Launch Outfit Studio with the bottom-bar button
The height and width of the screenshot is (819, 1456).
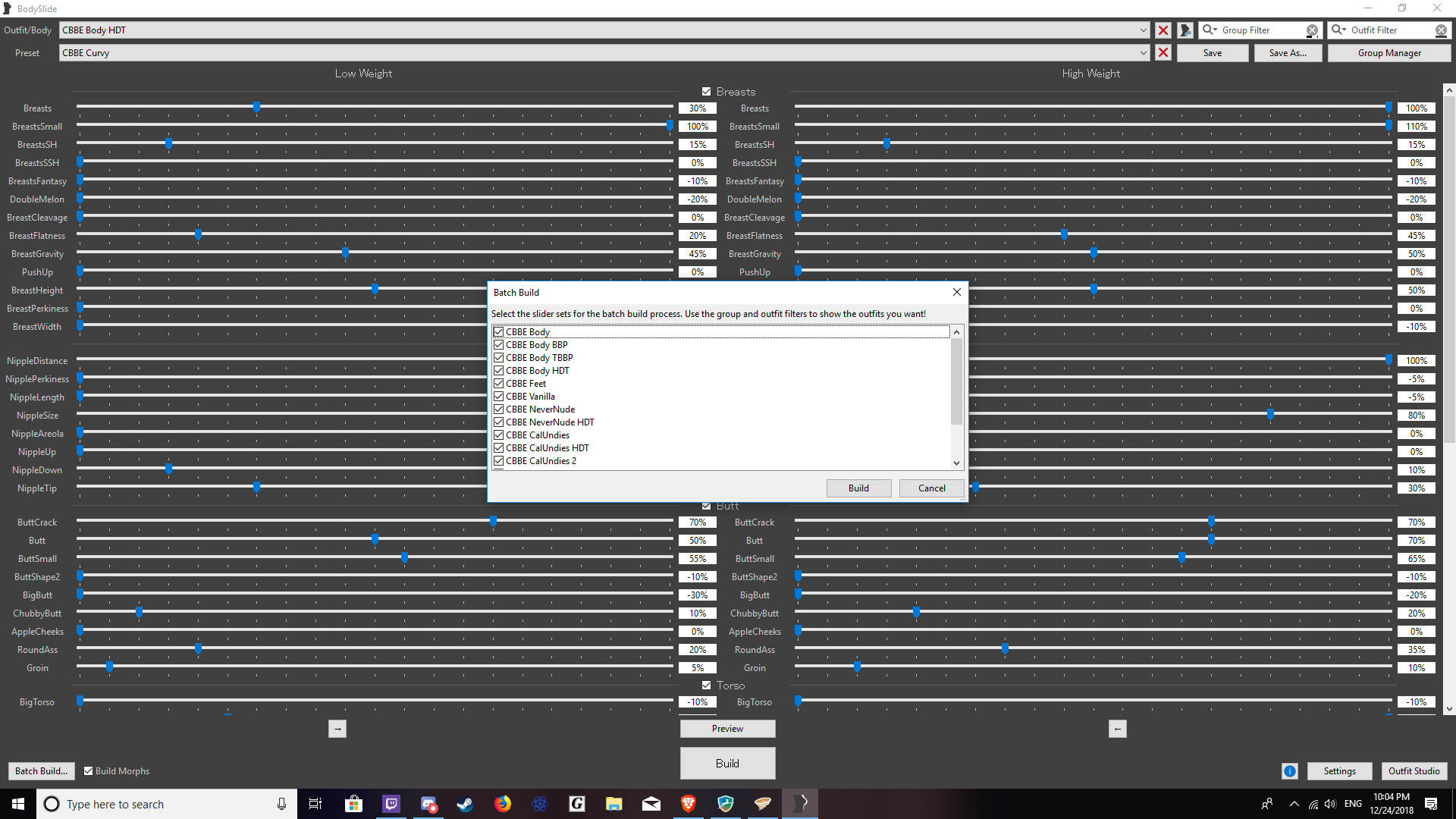coord(1414,771)
